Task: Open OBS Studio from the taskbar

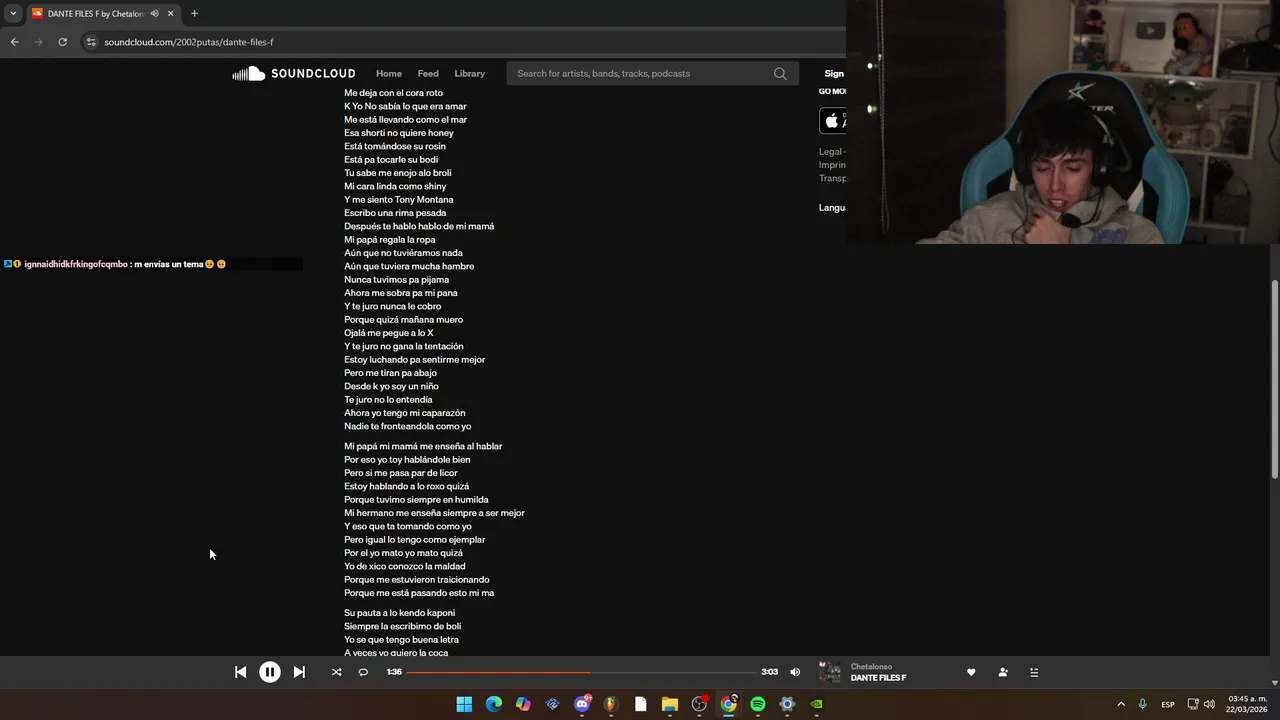Action: (699, 704)
